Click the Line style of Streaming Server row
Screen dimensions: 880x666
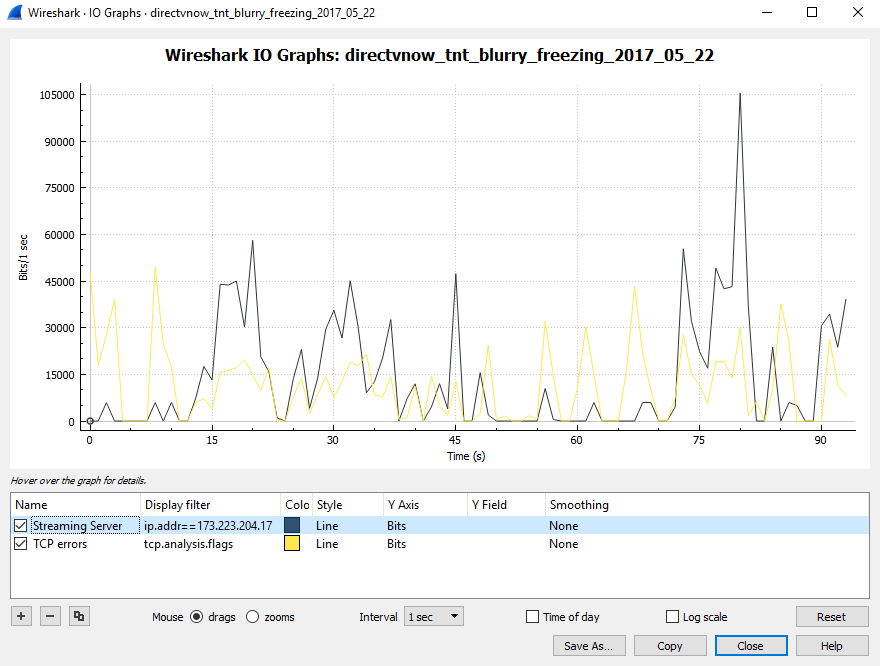point(327,526)
